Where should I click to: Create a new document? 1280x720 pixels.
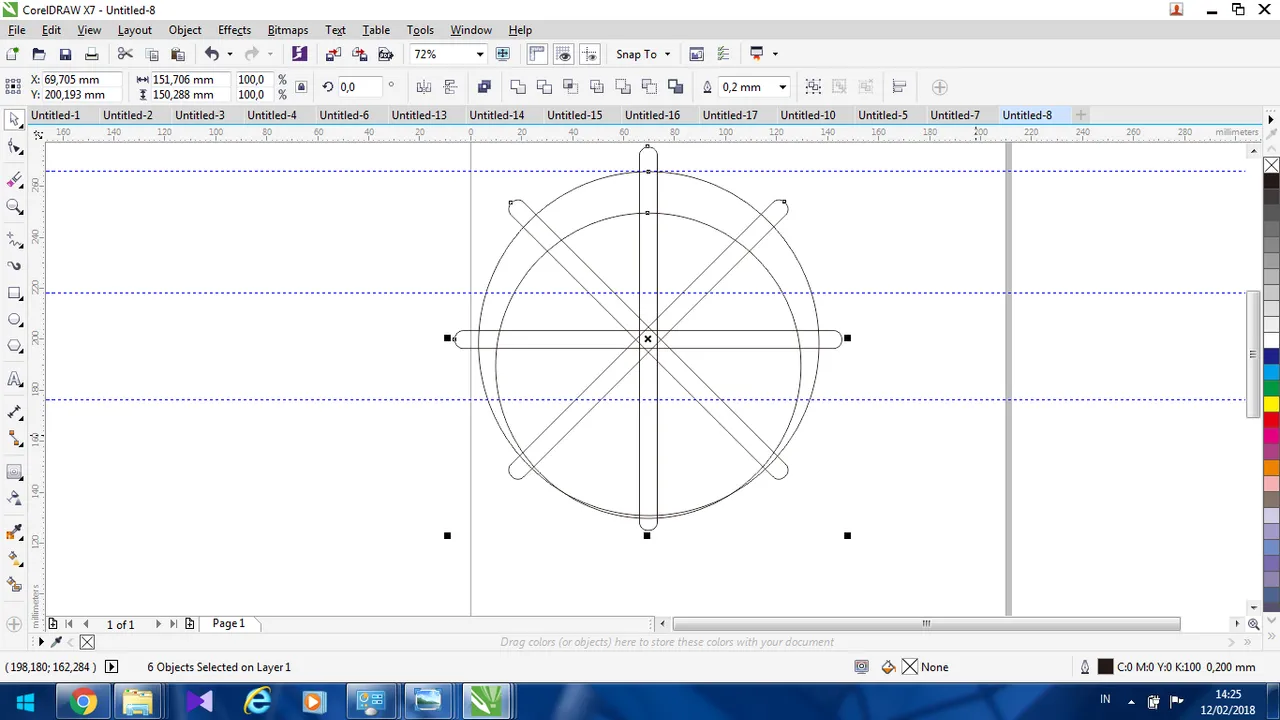13,54
